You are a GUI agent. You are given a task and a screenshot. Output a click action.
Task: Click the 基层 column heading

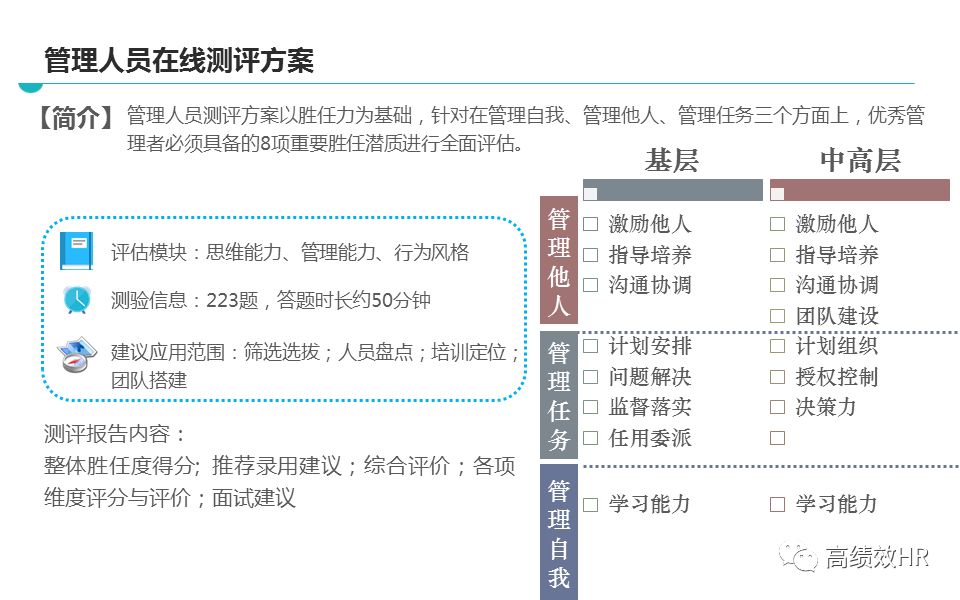point(672,160)
